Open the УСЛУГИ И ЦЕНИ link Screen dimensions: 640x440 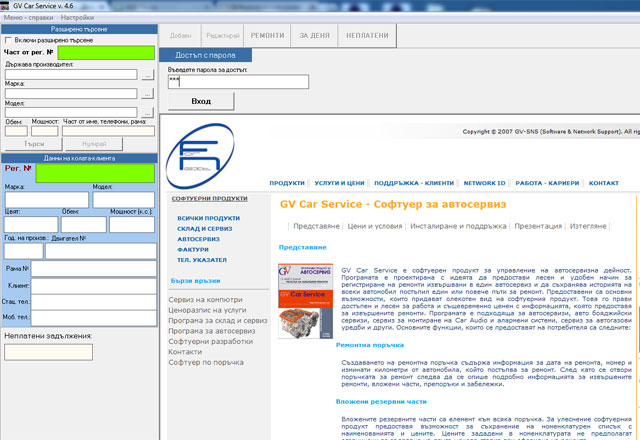(x=339, y=183)
